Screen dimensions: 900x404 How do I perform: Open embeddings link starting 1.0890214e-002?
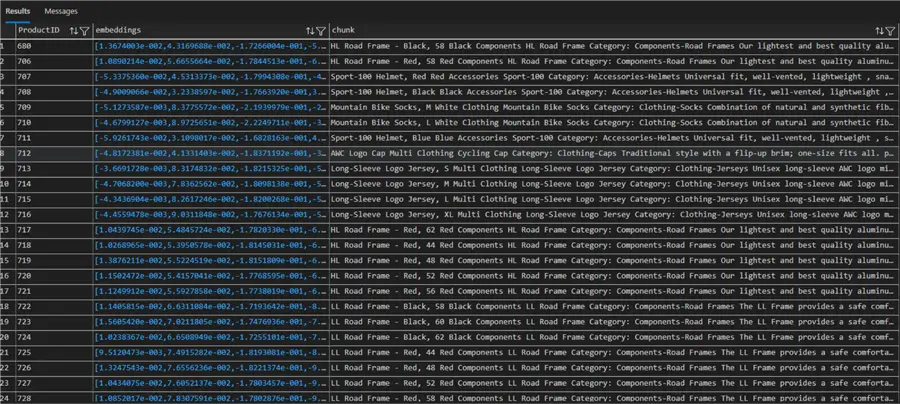(211, 61)
